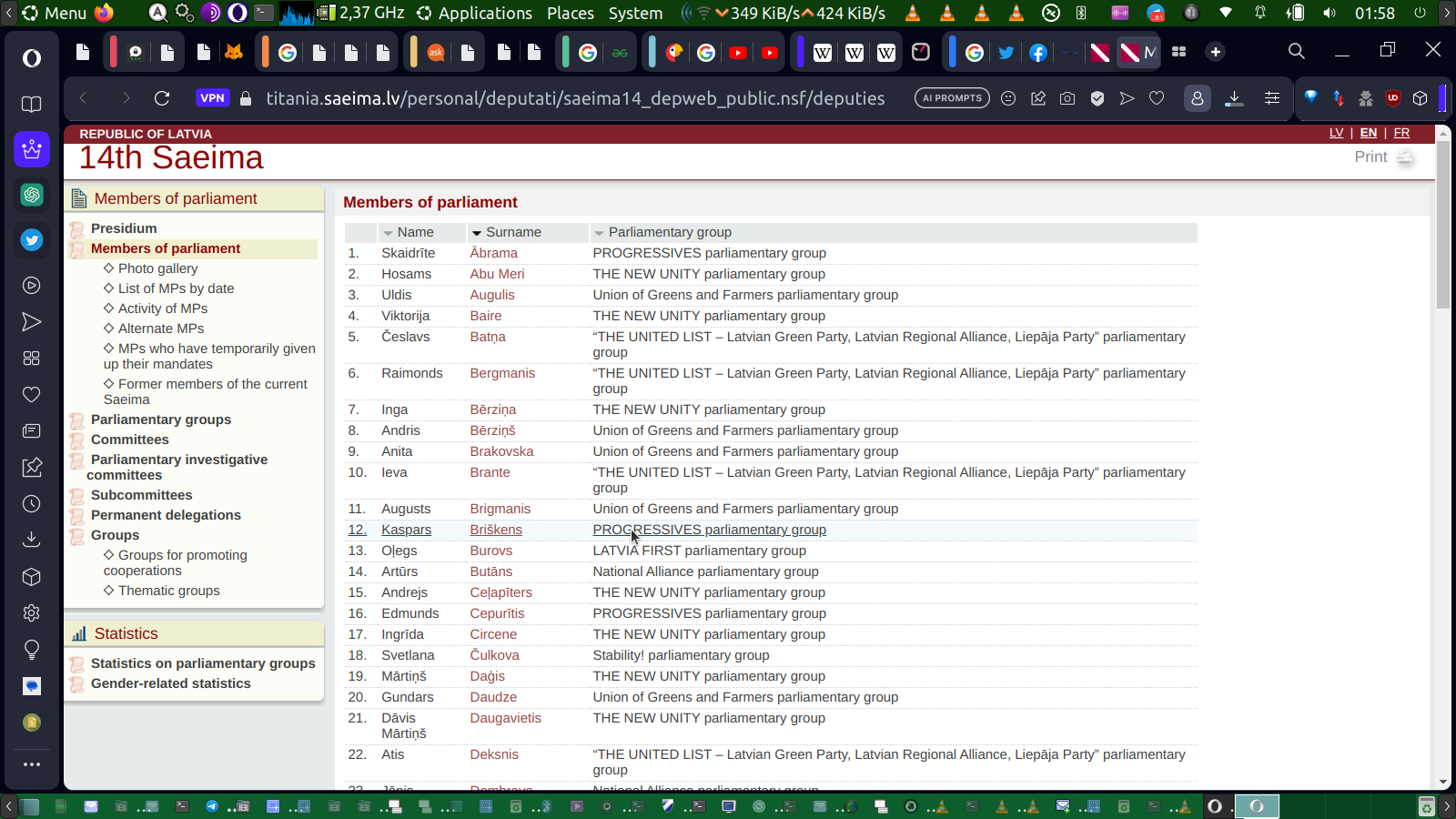Reload the current page
The width and height of the screenshot is (1456, 819).
click(x=162, y=98)
